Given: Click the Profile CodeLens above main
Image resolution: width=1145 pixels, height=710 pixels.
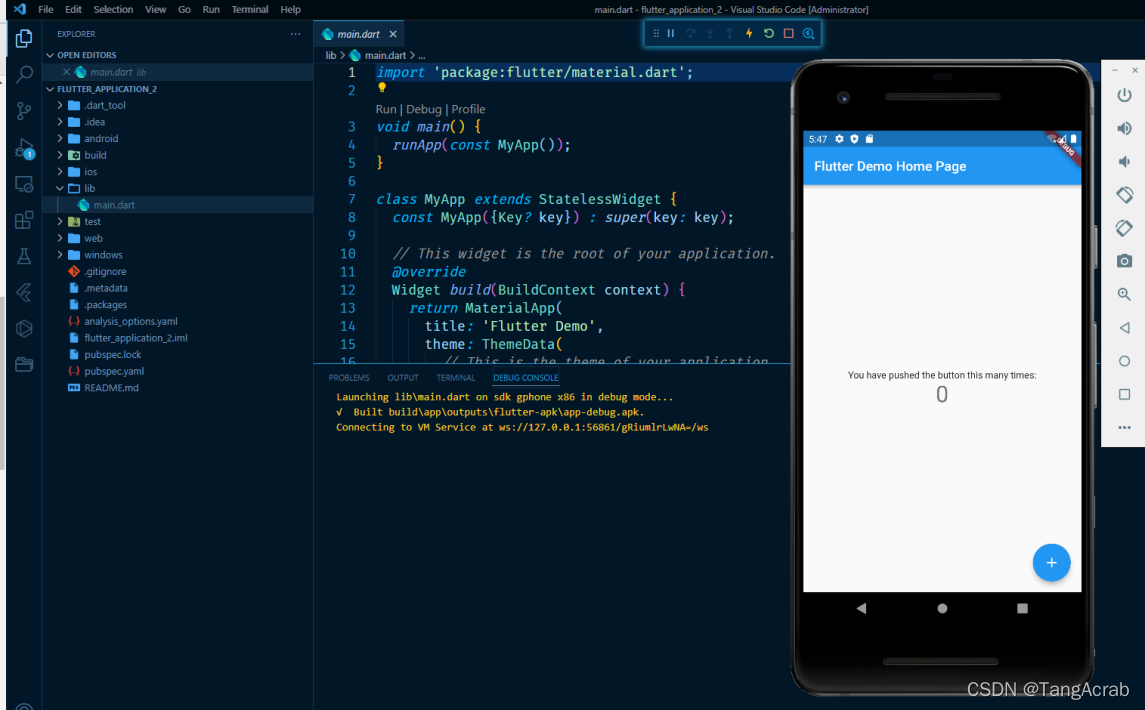Looking at the screenshot, I should [x=468, y=110].
